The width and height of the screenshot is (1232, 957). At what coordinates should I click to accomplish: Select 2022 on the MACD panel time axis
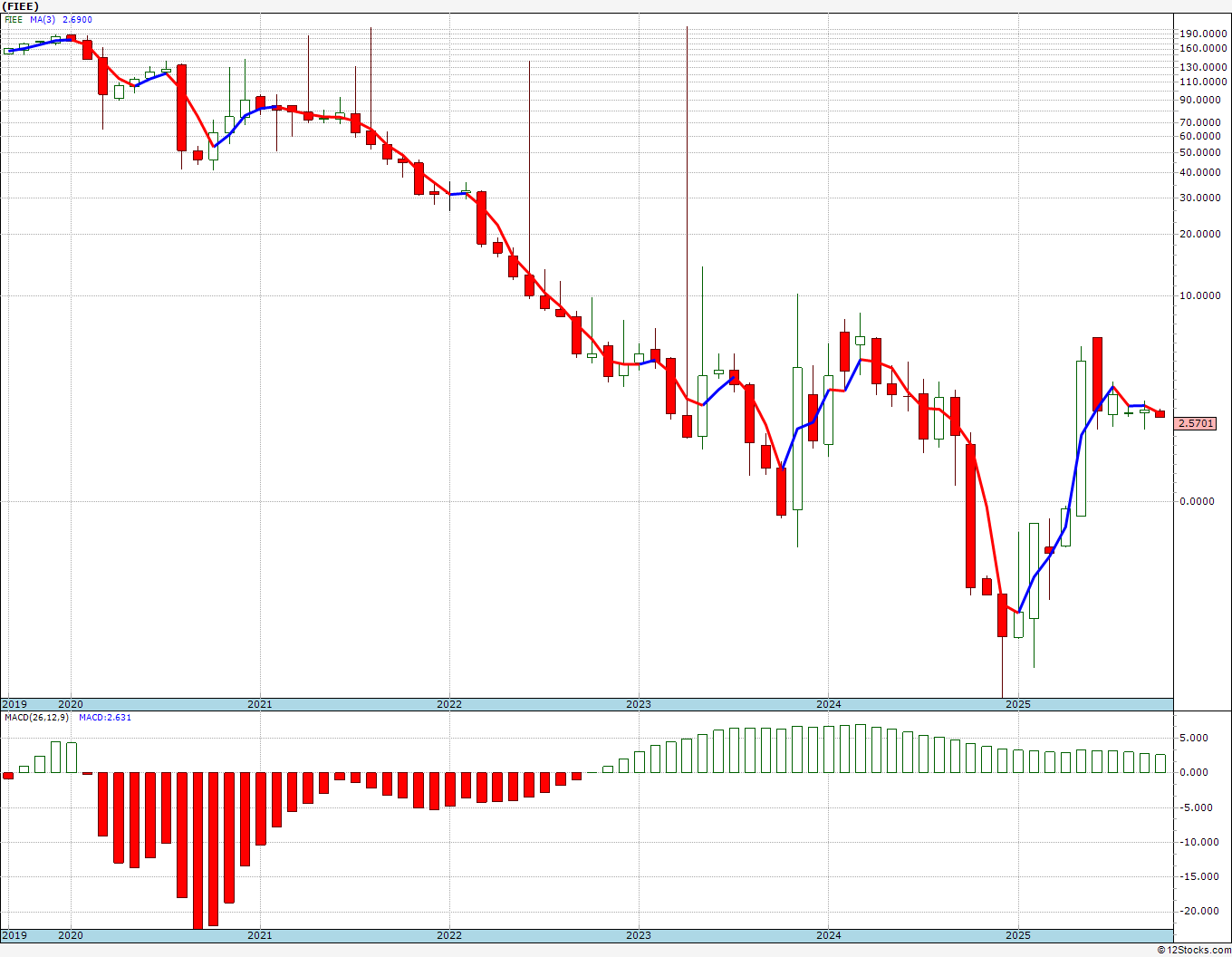click(449, 935)
